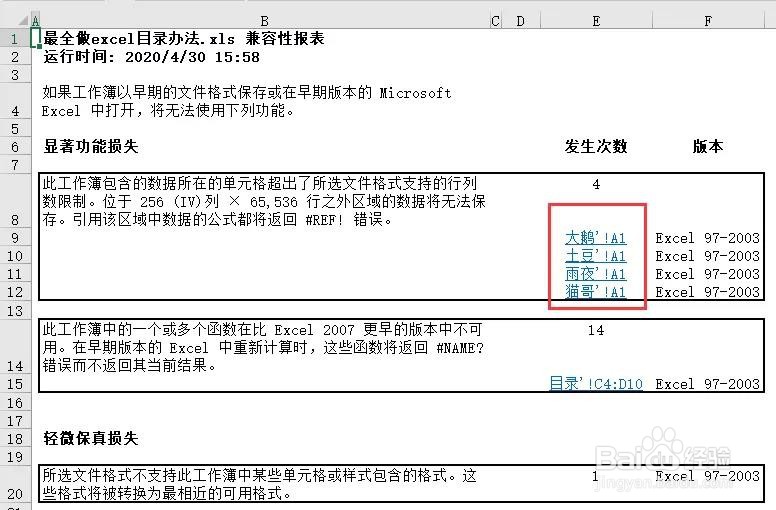This screenshot has width=776, height=510.
Task: Select row 10 header
Action: click(15, 256)
